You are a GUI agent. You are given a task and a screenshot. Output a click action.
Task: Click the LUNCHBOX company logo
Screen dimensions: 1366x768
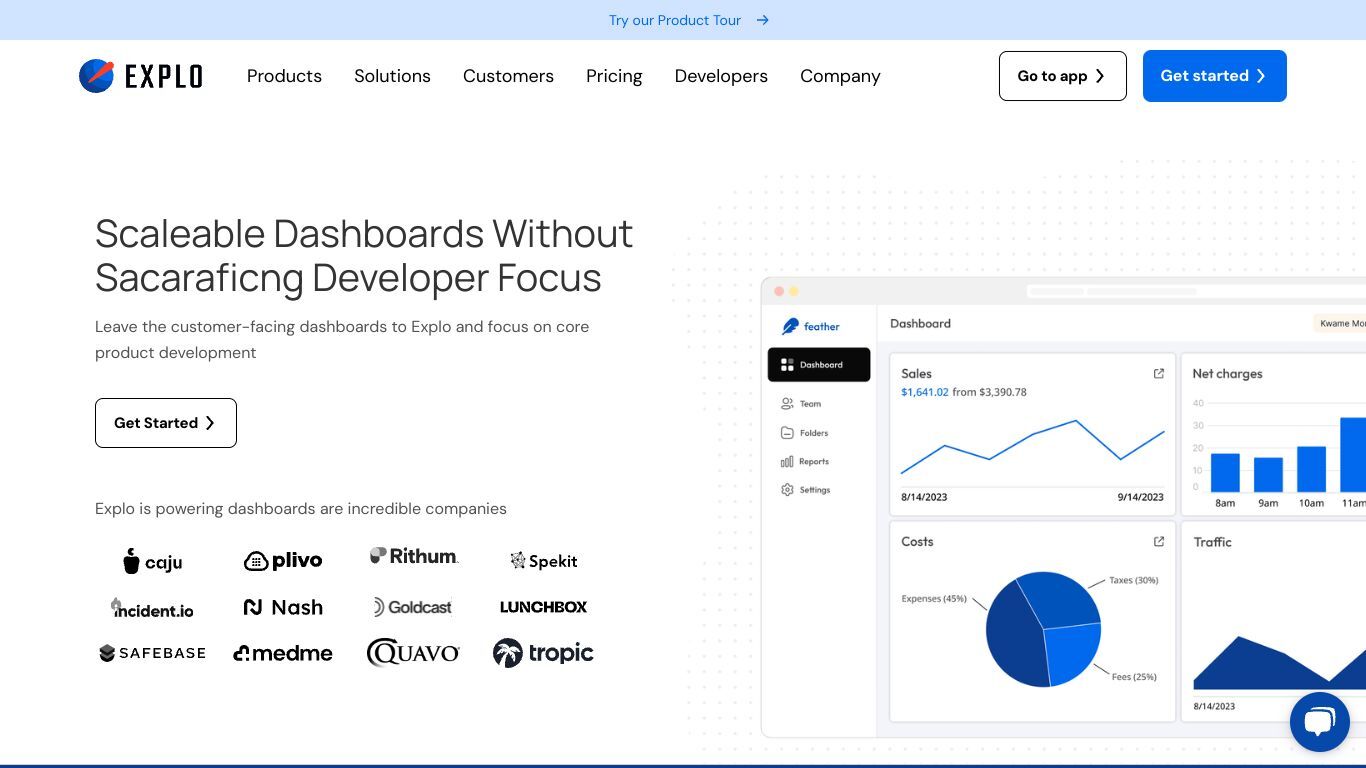point(543,607)
